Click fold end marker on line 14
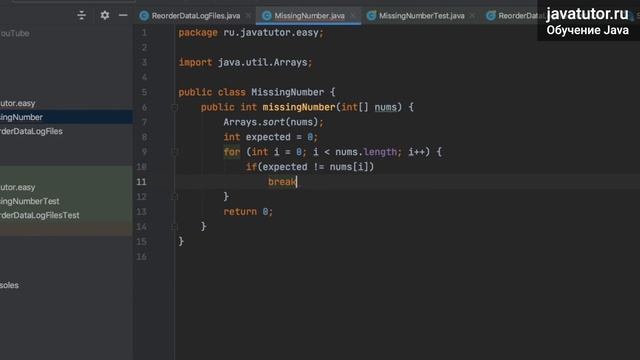This screenshot has height=360, width=640. [x=174, y=227]
